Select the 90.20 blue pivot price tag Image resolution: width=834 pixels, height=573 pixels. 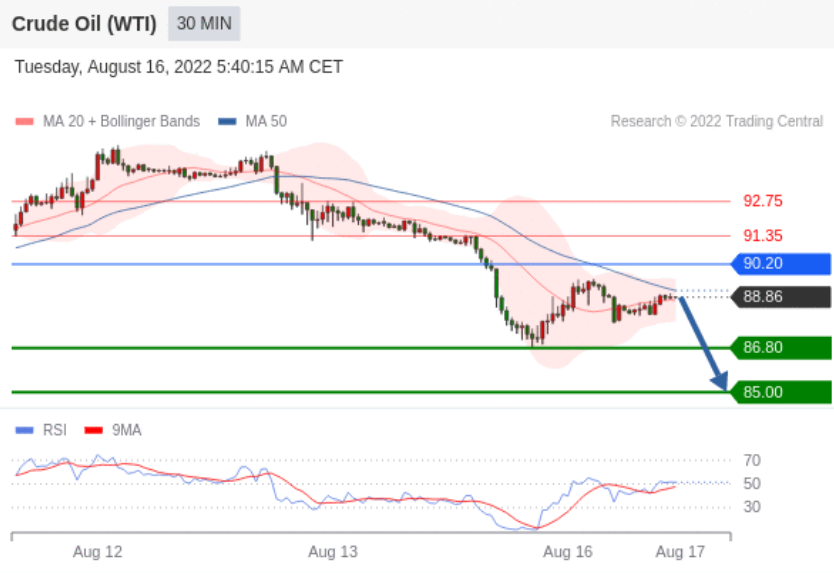781,263
